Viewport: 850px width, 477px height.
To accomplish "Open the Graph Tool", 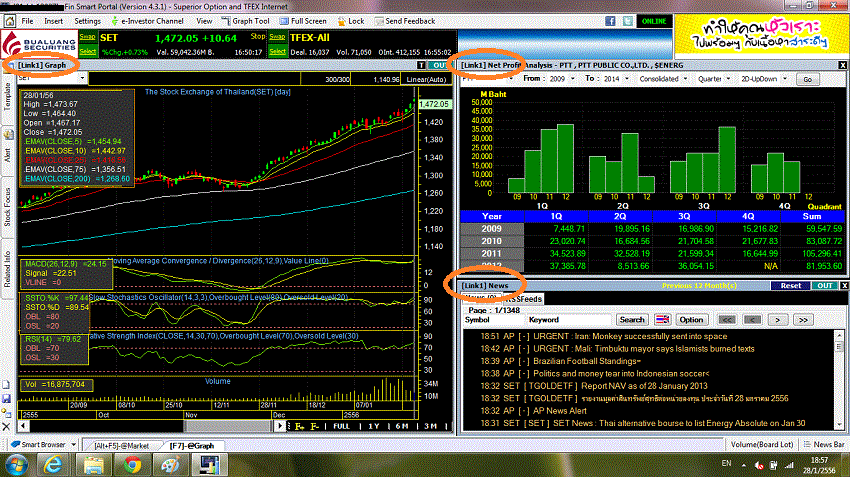I will 245,21.
